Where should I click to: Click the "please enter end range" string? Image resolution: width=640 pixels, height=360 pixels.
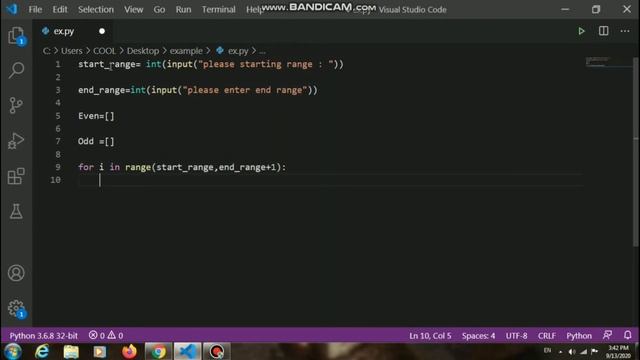(244, 90)
